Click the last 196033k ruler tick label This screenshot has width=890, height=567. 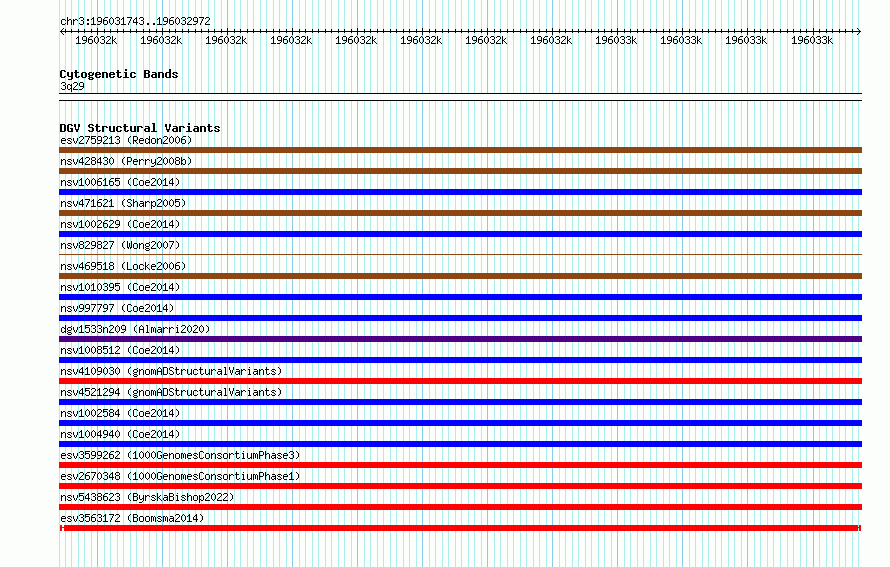pos(812,40)
